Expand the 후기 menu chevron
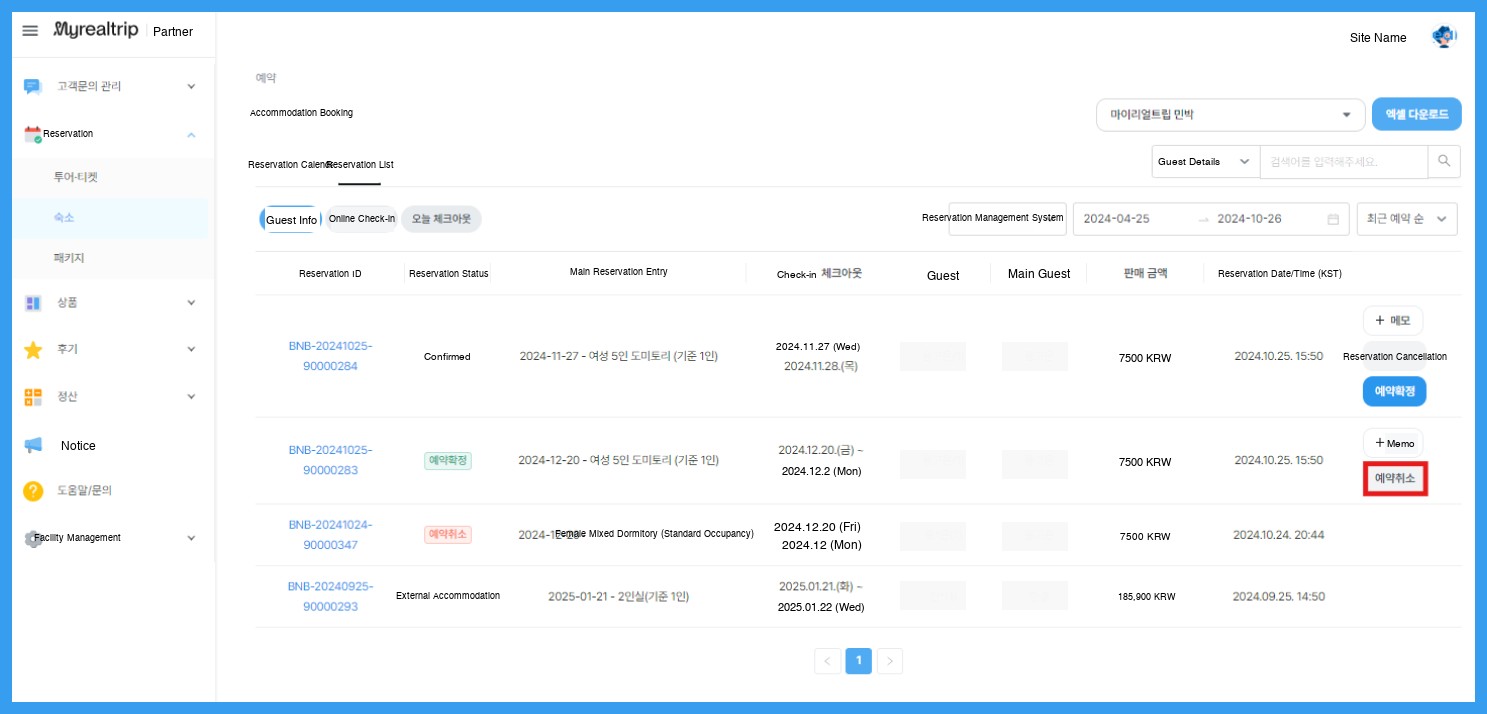 click(191, 350)
